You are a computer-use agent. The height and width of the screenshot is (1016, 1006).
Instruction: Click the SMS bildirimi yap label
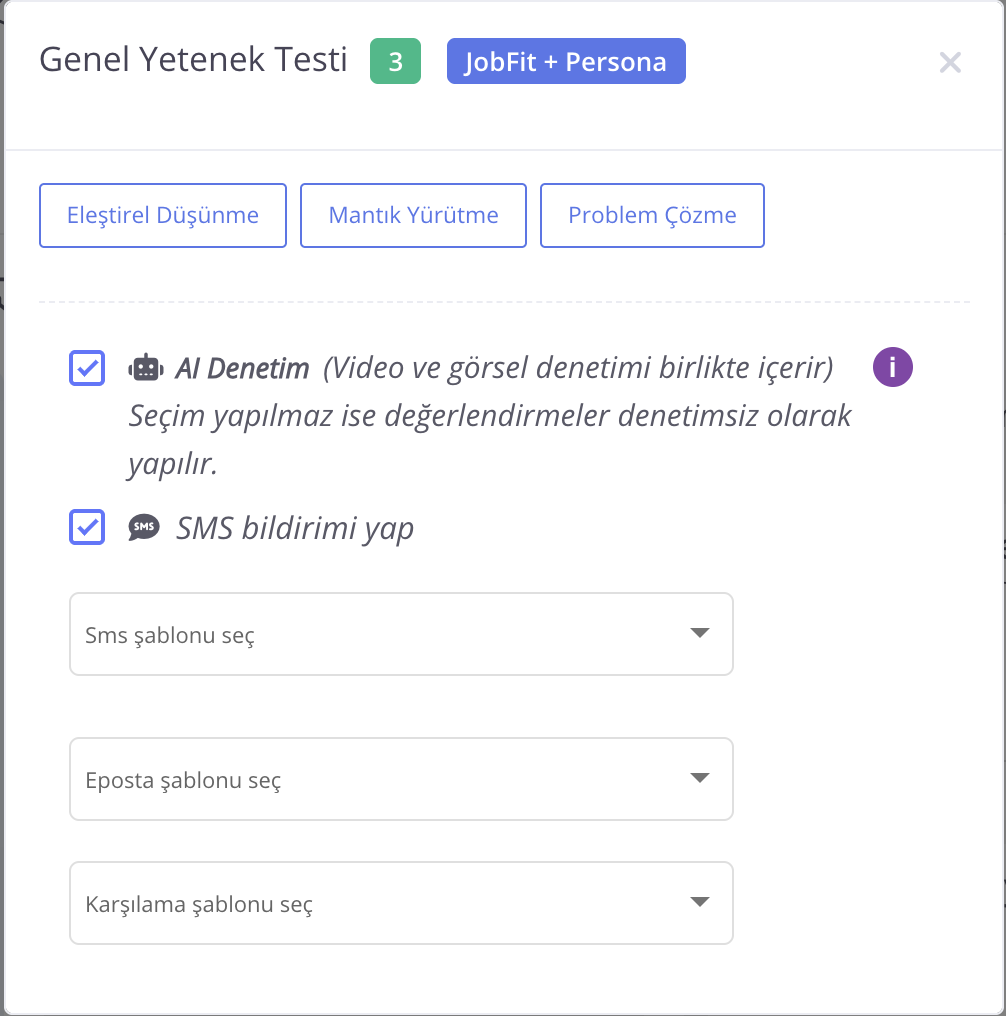coord(295,528)
